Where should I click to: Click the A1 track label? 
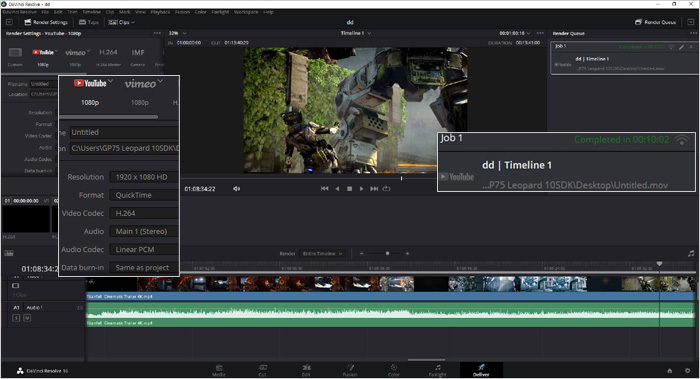[16, 308]
